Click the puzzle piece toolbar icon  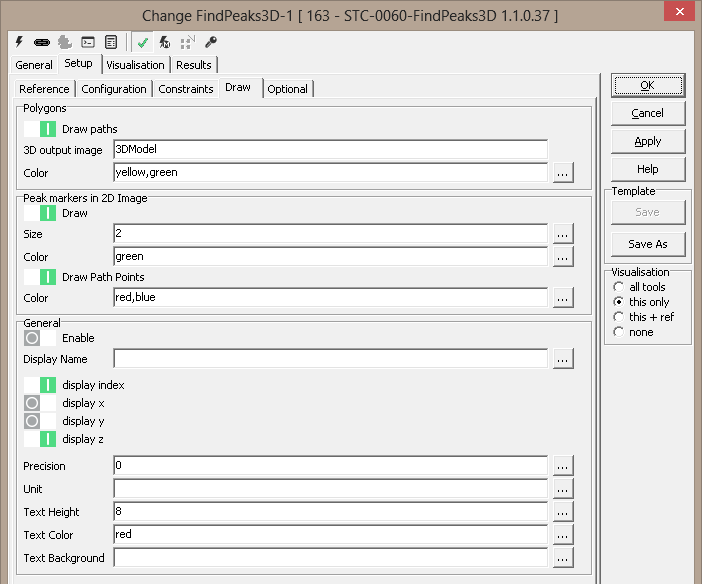[x=65, y=43]
